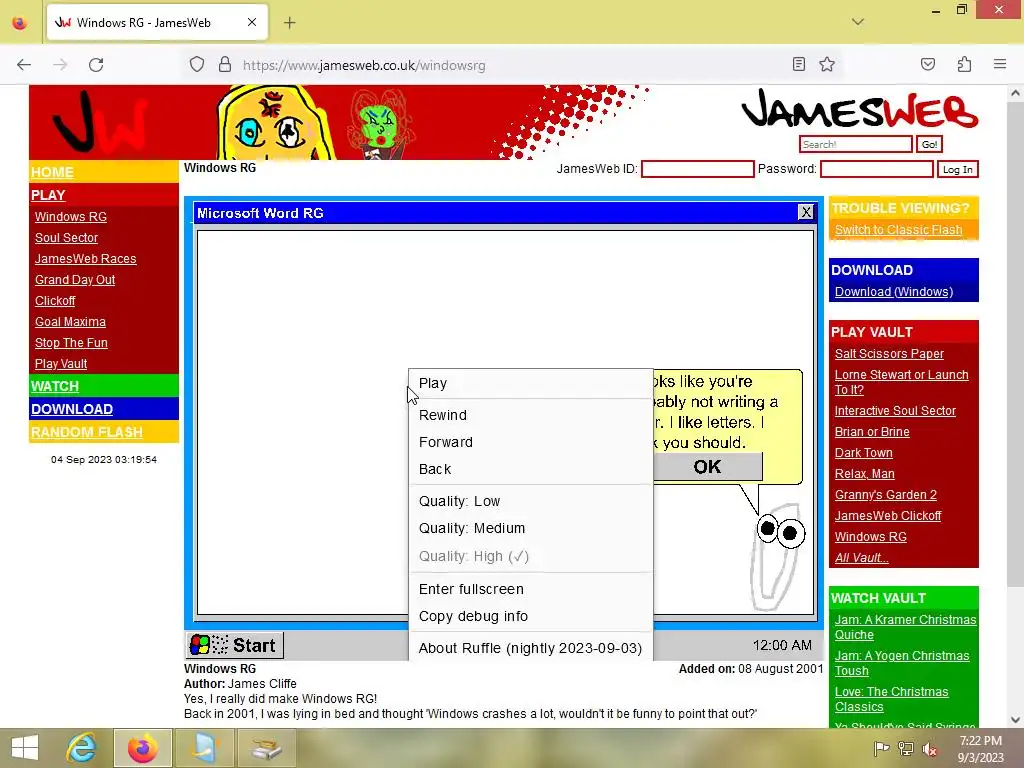Viewport: 1024px width, 768px height.
Task: Open the extensions puzzle icon
Action: click(x=964, y=64)
